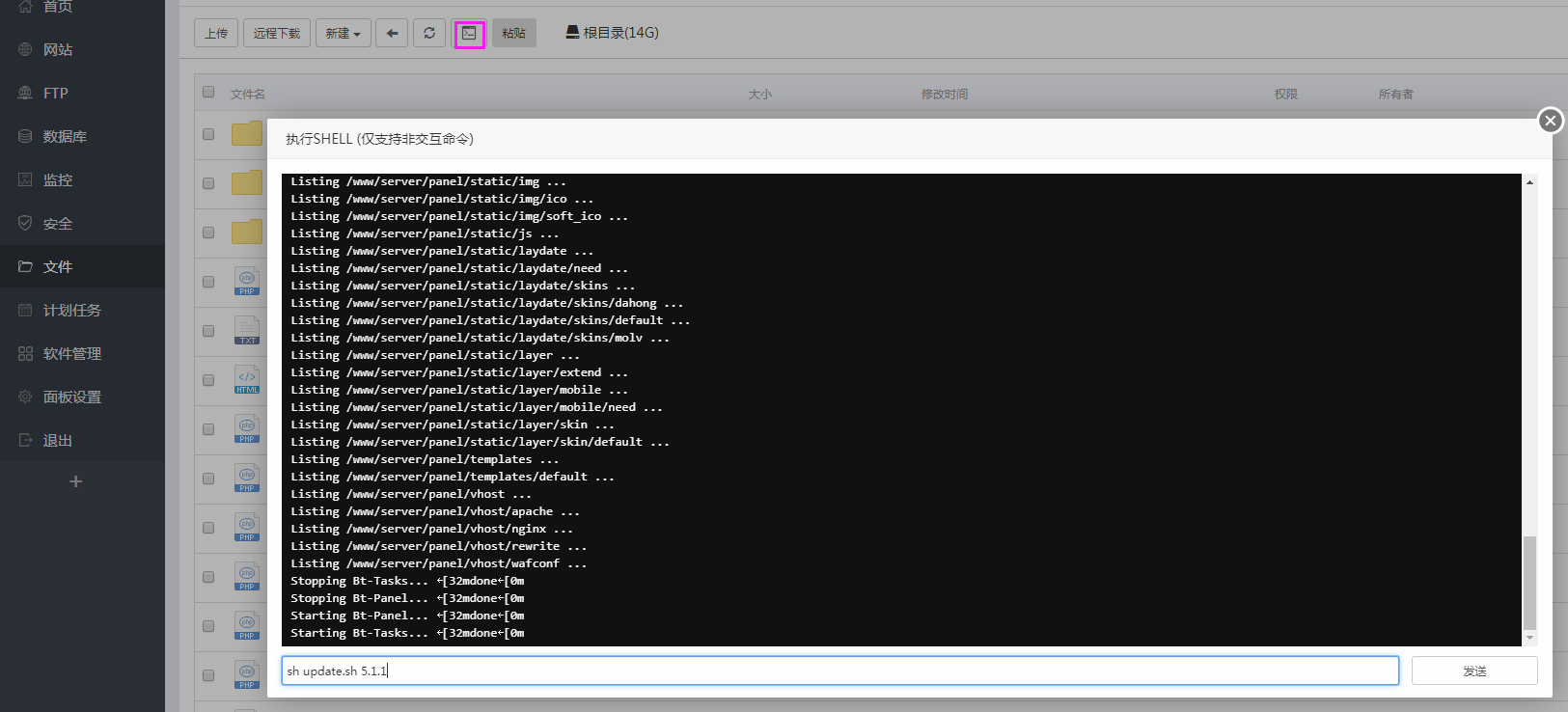Image resolution: width=1568 pixels, height=712 pixels.
Task: Click the 所有者 (Owner) column header
Action: coord(1396,95)
